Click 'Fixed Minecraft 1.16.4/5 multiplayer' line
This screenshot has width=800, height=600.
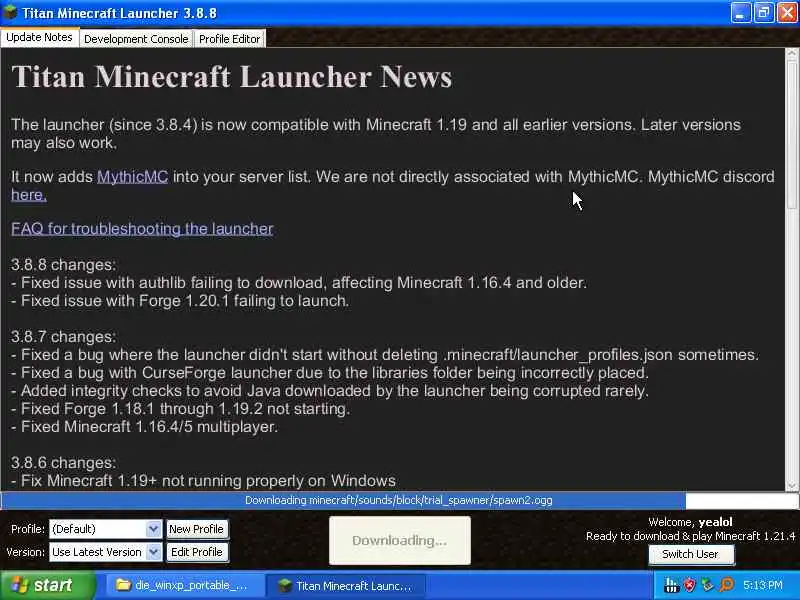tap(144, 427)
